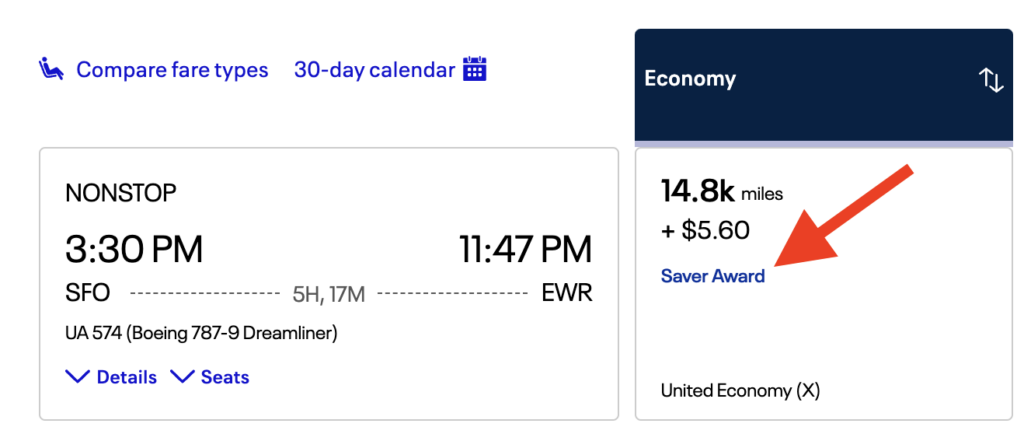Click the 11:47 PM arrival time

coord(525,249)
